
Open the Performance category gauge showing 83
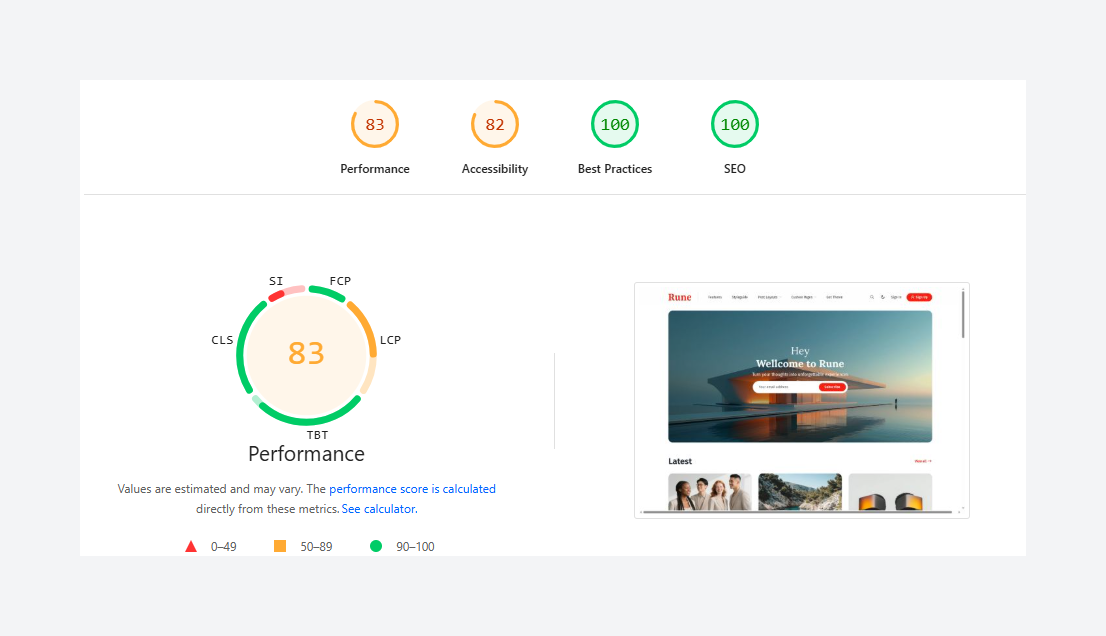click(375, 125)
